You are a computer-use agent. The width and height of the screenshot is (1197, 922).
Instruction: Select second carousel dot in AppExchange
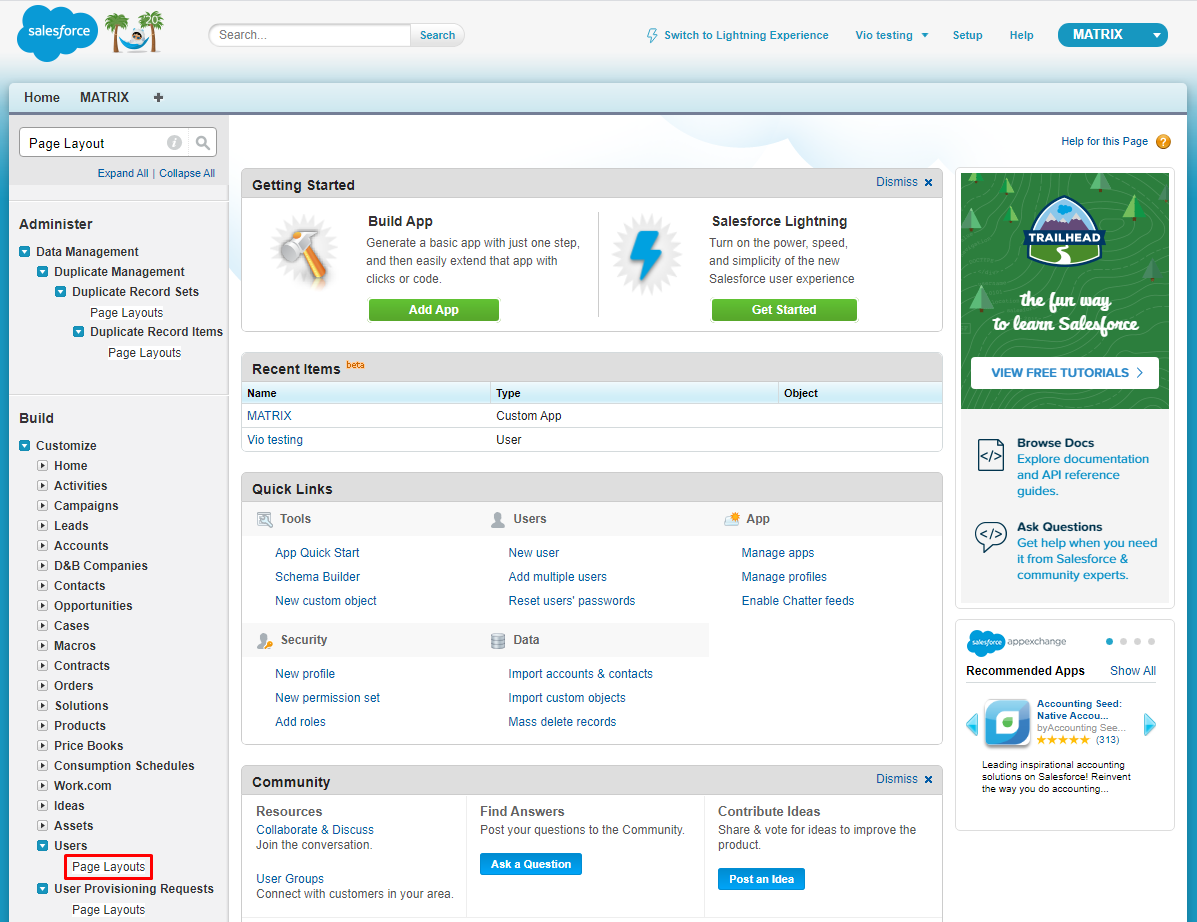click(x=1123, y=641)
